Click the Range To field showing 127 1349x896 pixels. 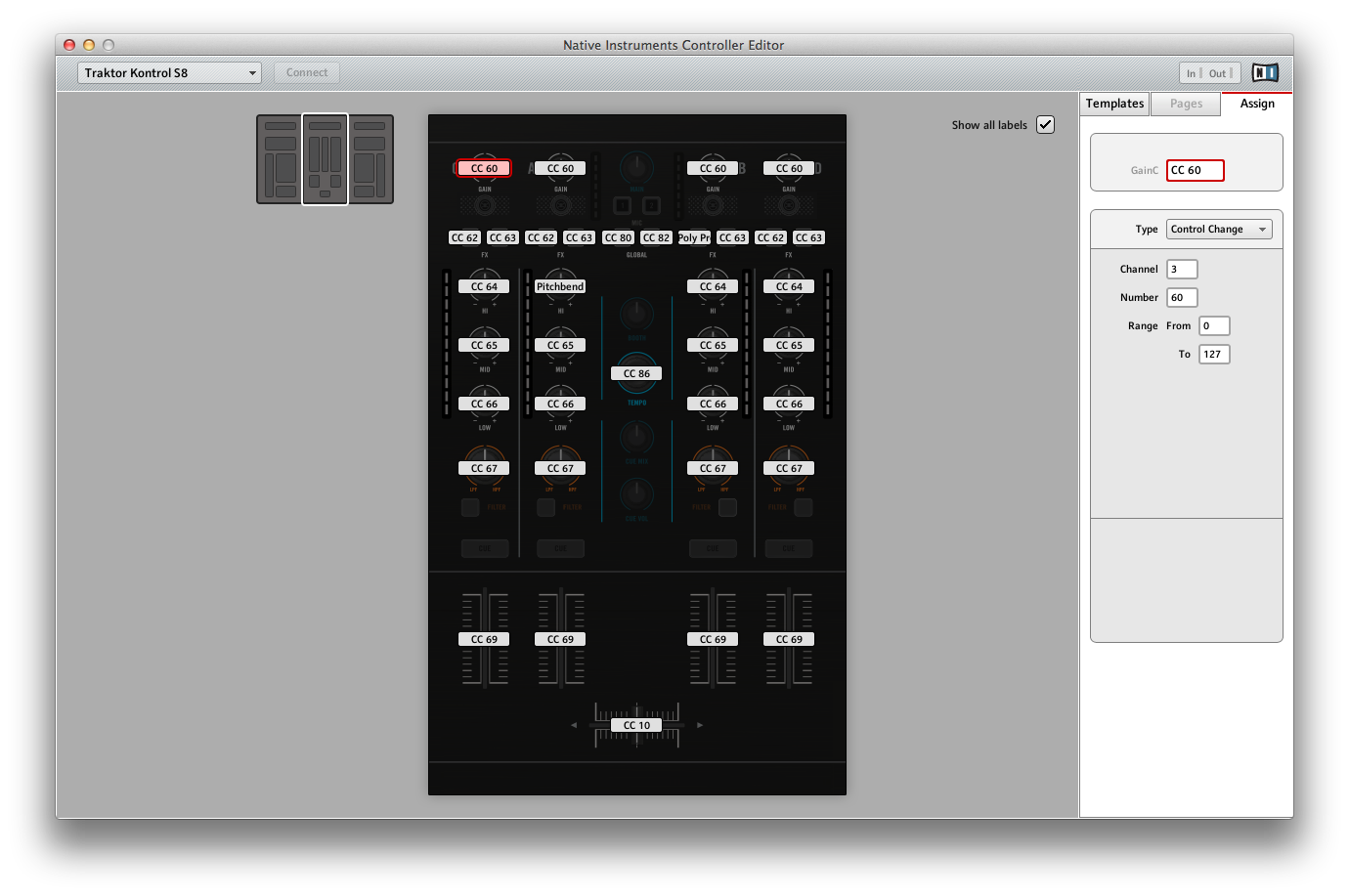click(1214, 354)
